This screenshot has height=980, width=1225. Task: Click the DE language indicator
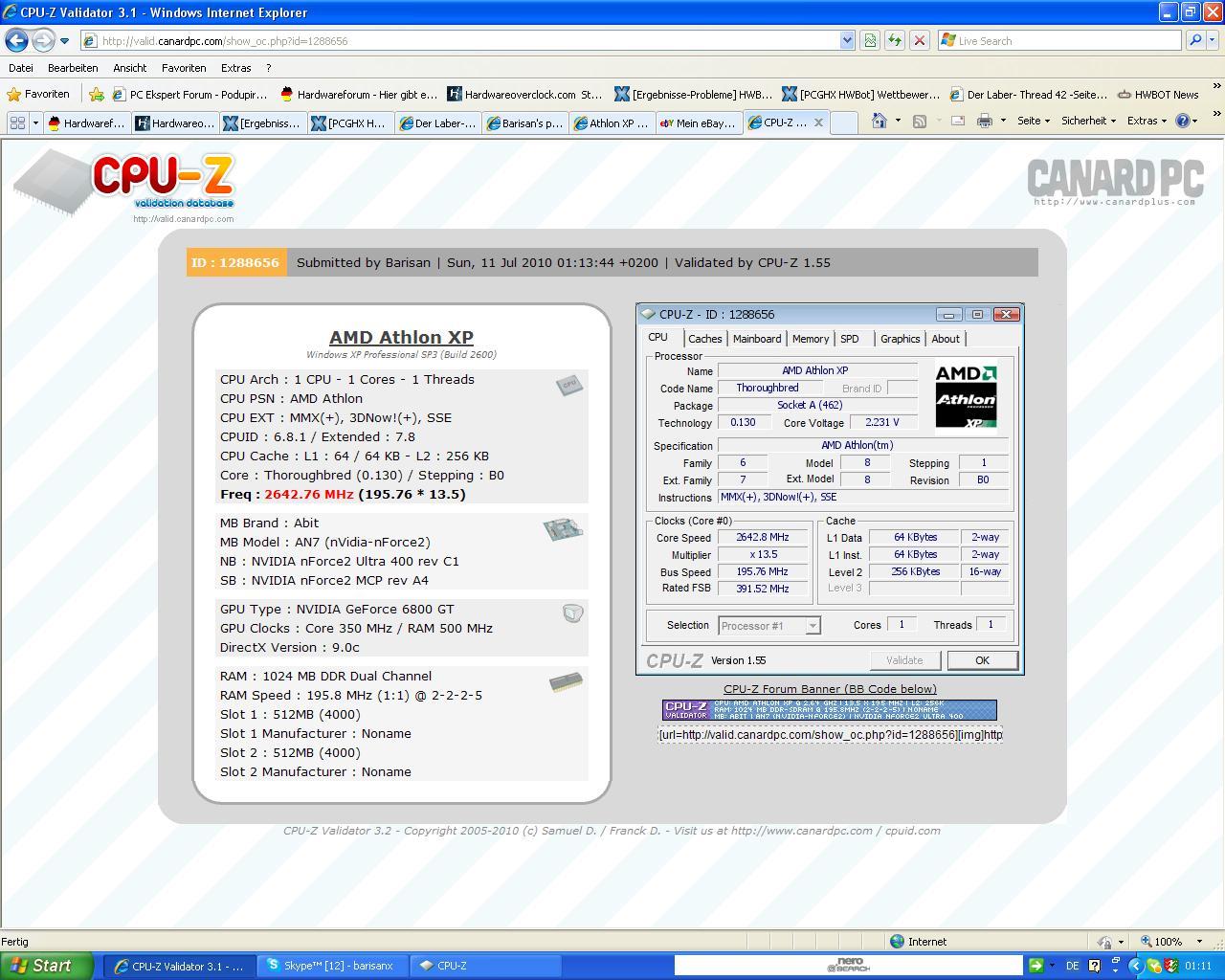tap(1072, 966)
